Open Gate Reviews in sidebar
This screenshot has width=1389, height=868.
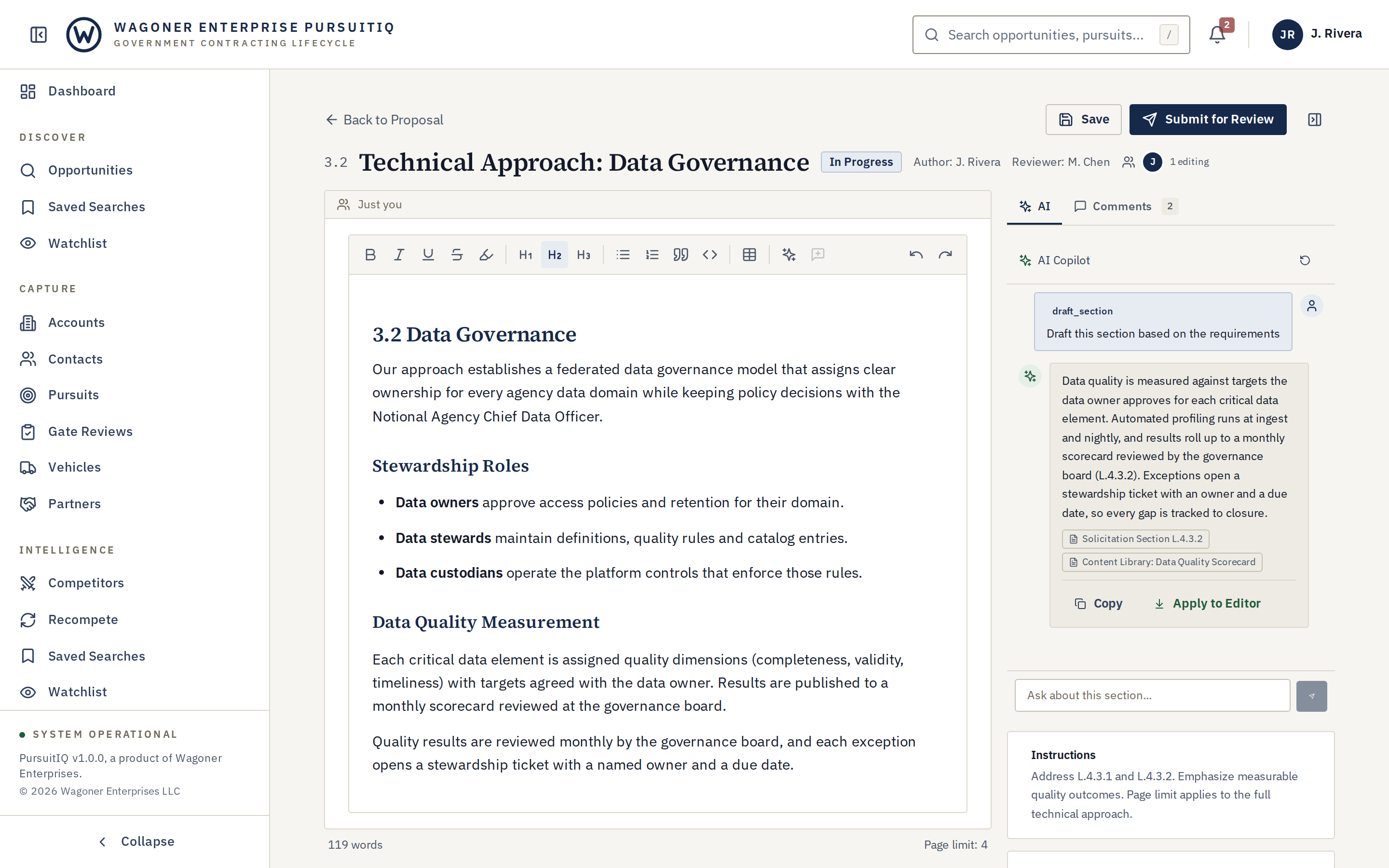134,432
